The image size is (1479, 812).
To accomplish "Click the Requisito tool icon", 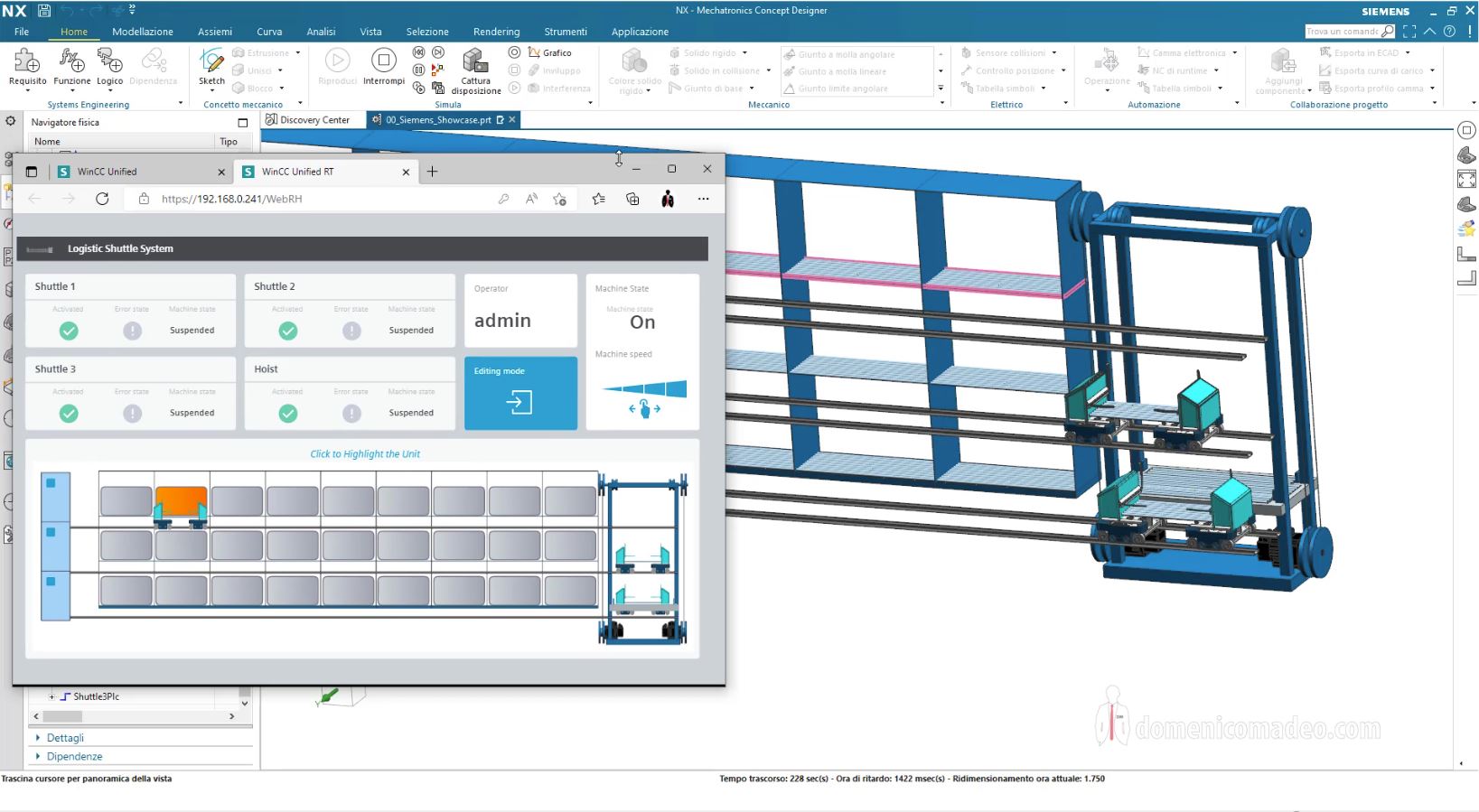I will tap(27, 61).
